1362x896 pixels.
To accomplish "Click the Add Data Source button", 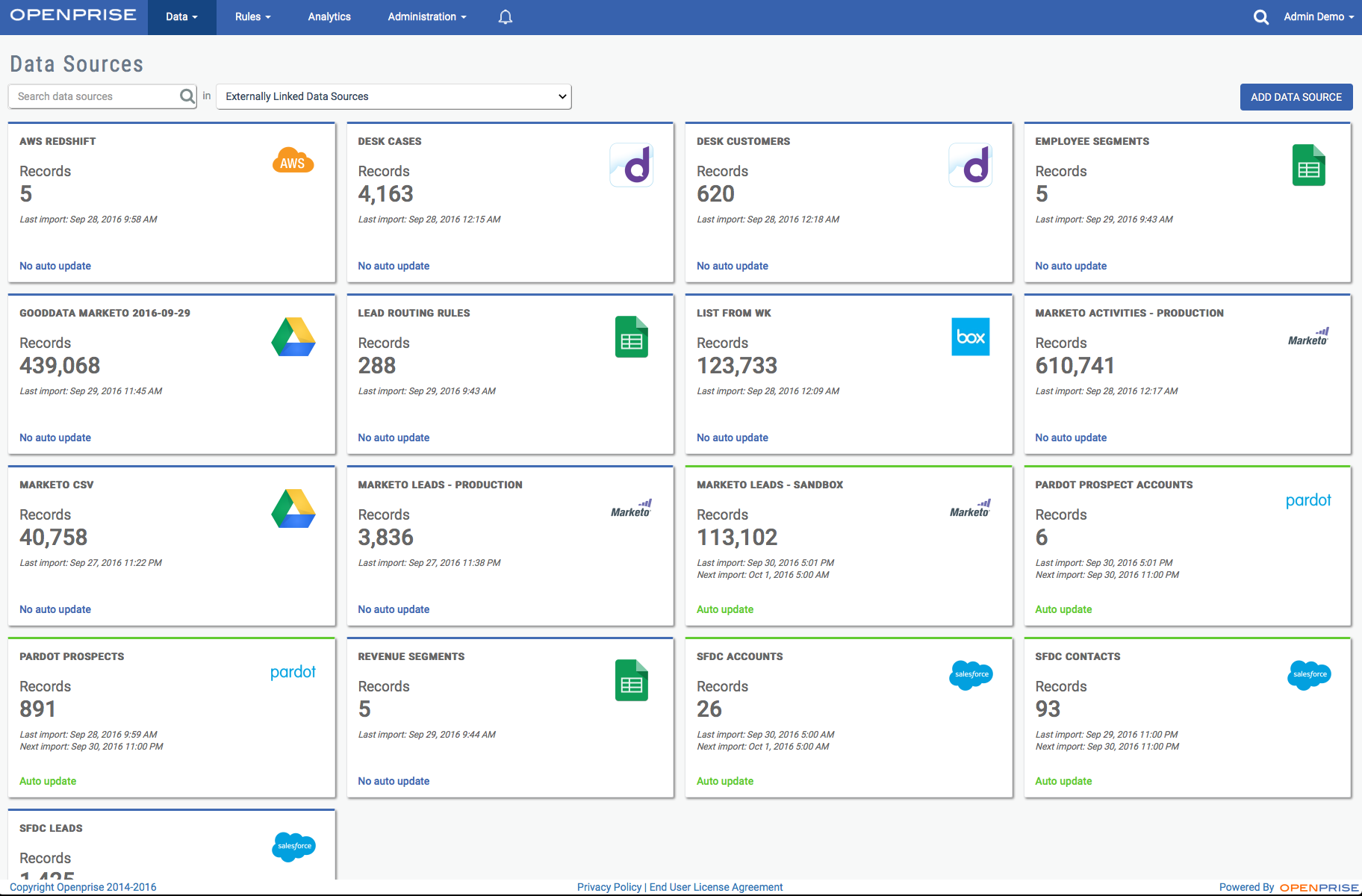I will [x=1296, y=97].
